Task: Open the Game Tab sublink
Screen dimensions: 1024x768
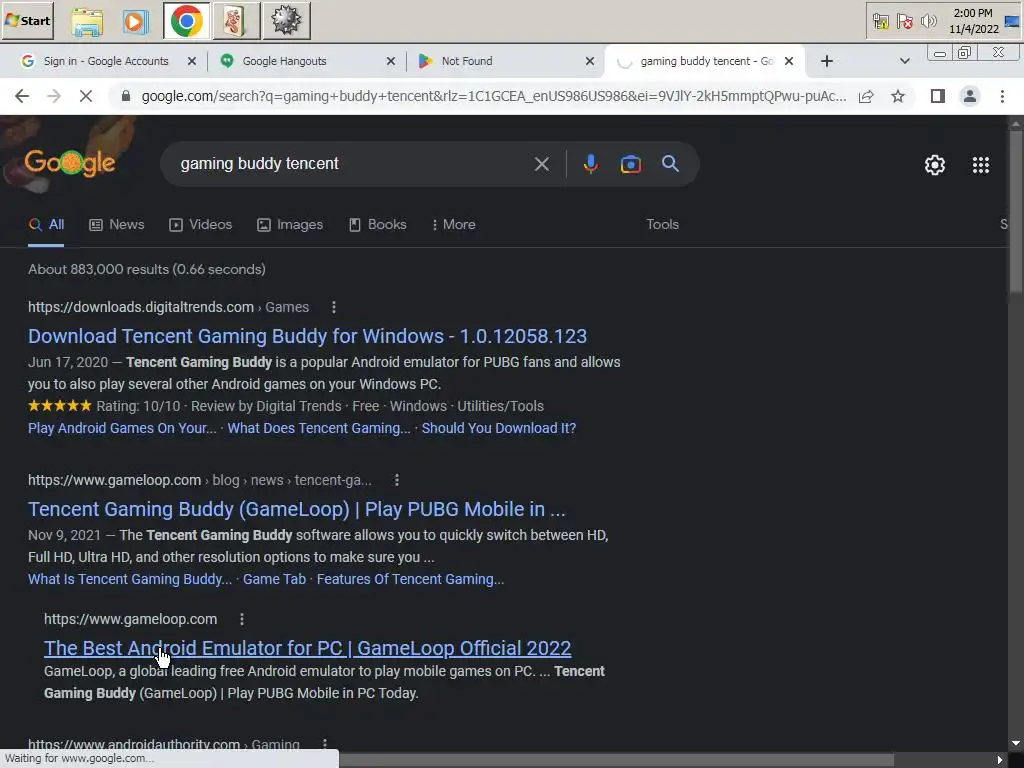Action: click(274, 579)
